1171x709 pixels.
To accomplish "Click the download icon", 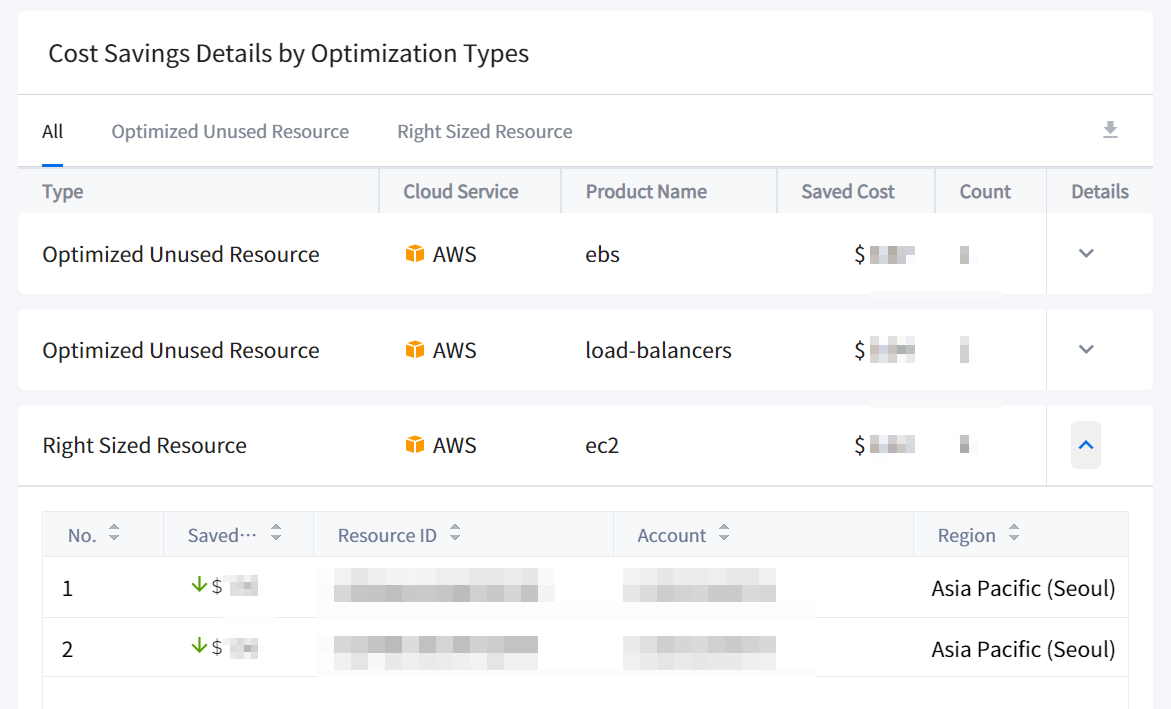I will tap(1110, 130).
